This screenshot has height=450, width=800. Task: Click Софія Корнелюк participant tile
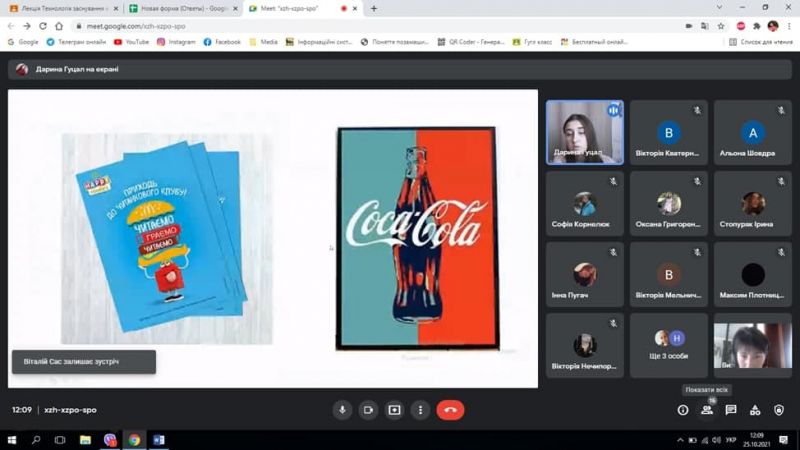coord(585,203)
